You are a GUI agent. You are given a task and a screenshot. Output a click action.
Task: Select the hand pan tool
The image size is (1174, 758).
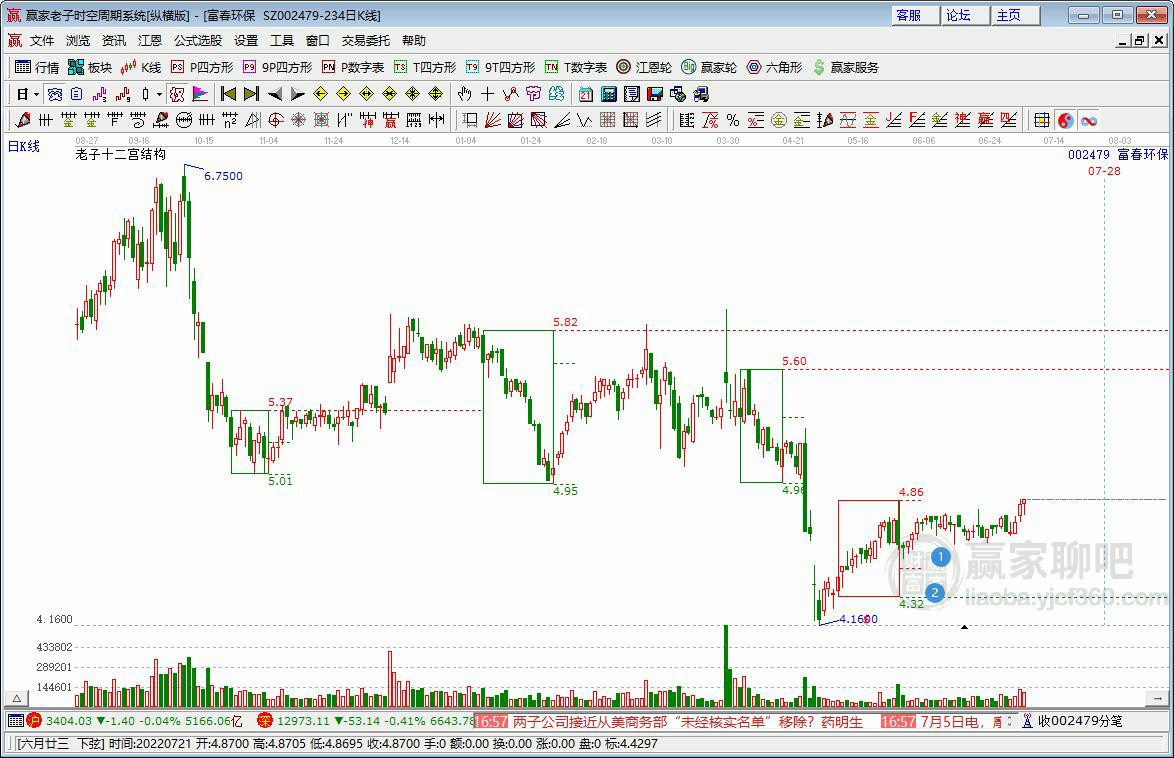point(464,94)
